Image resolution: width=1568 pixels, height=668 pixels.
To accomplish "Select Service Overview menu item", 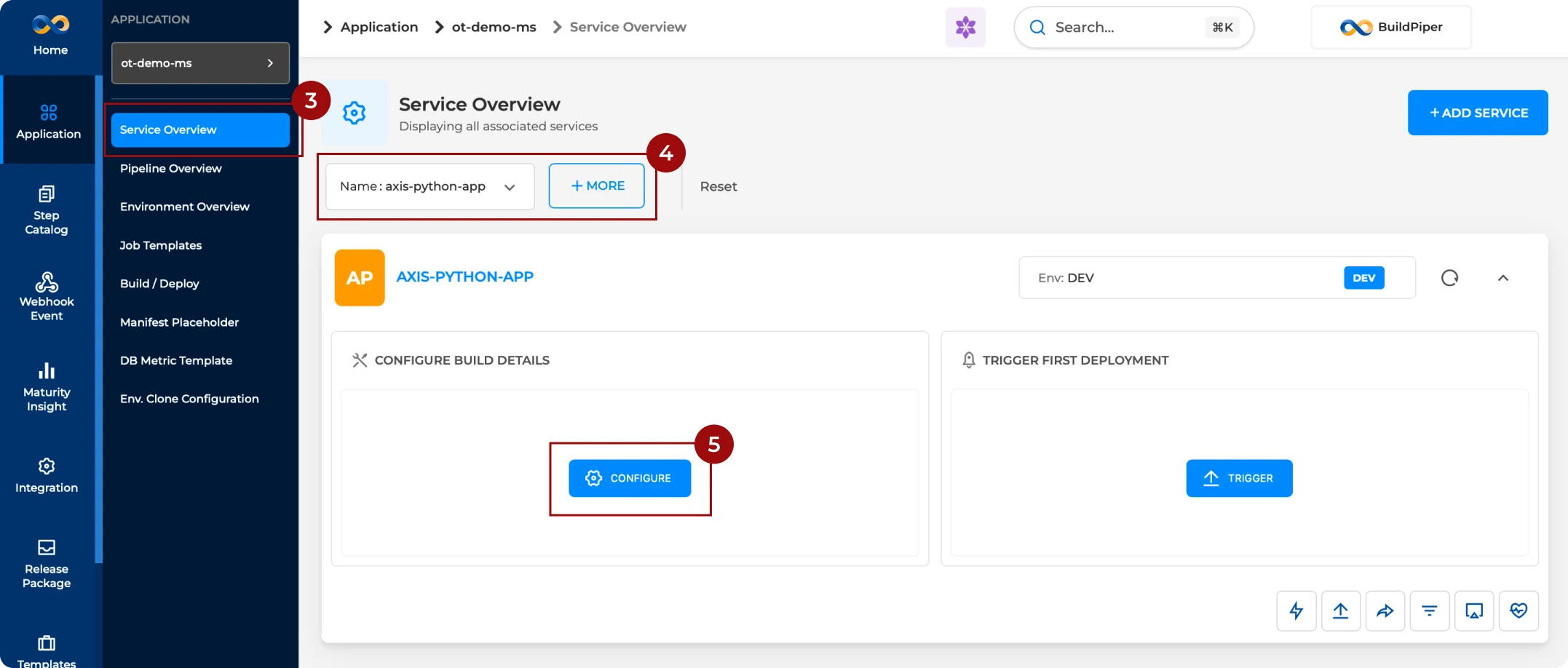I will pyautogui.click(x=200, y=130).
